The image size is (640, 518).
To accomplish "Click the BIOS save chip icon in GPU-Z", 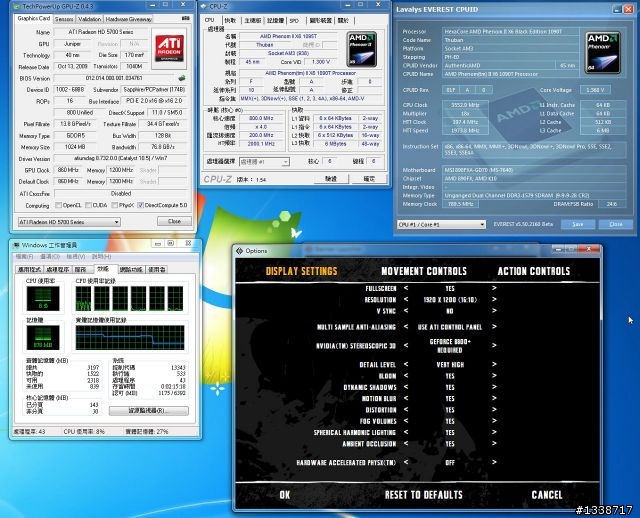I will (182, 78).
